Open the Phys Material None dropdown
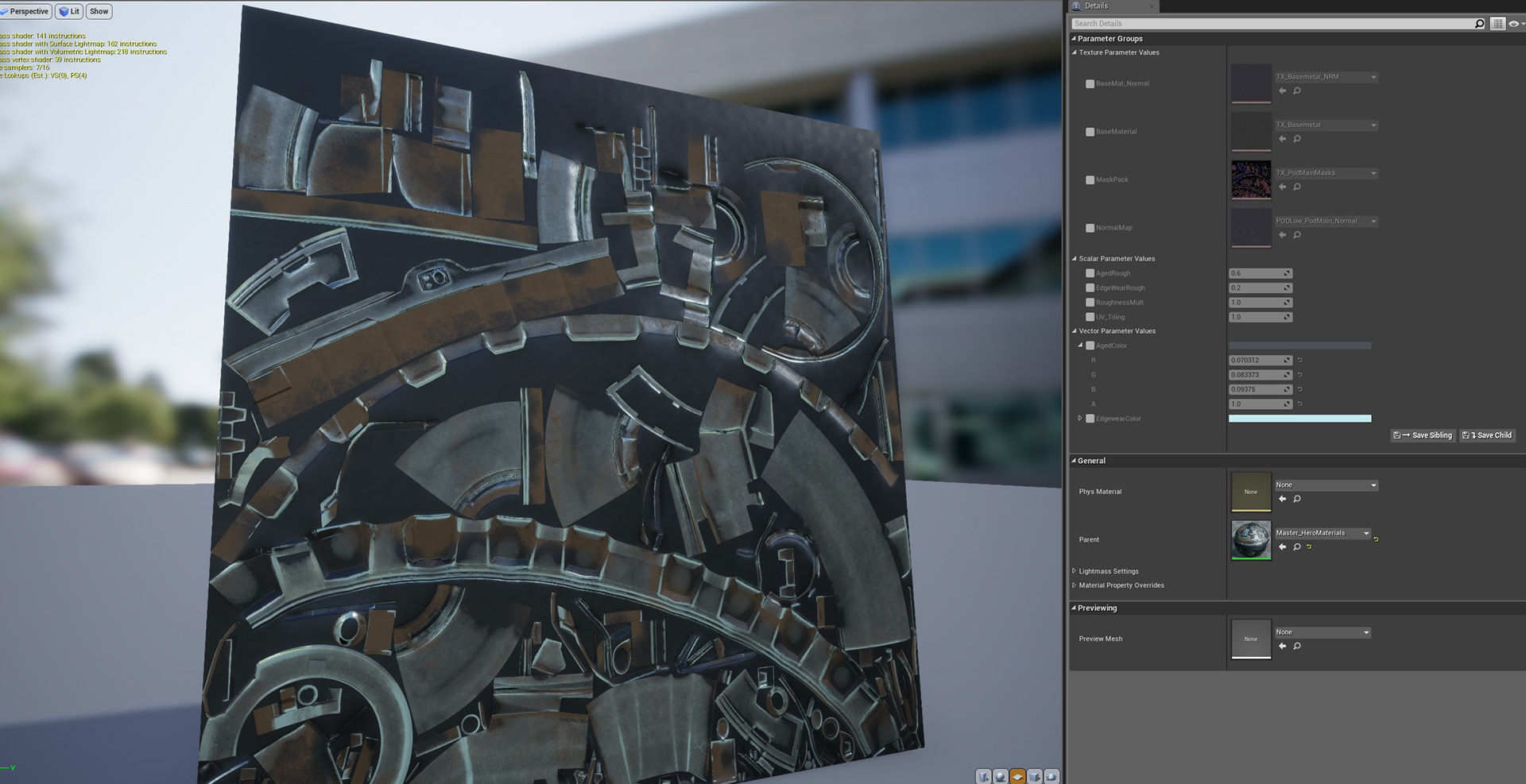This screenshot has width=1526, height=784. coord(1326,485)
